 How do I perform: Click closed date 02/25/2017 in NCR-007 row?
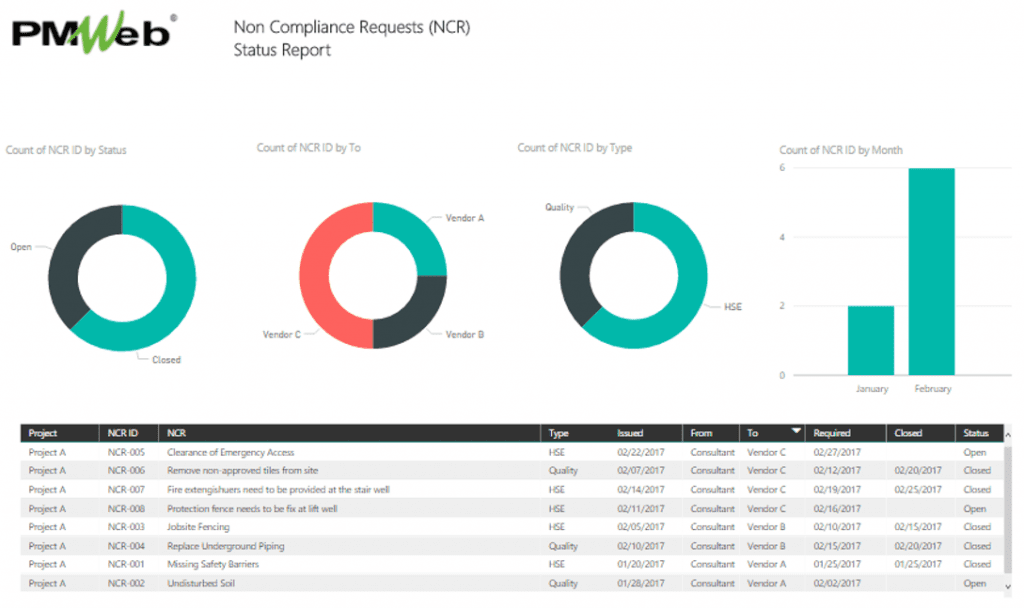pos(918,489)
